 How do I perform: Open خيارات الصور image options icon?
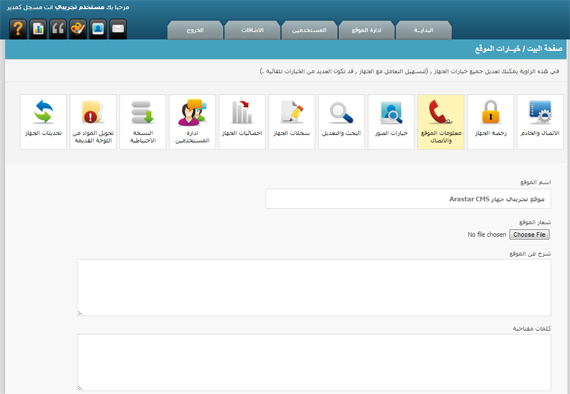point(391,122)
